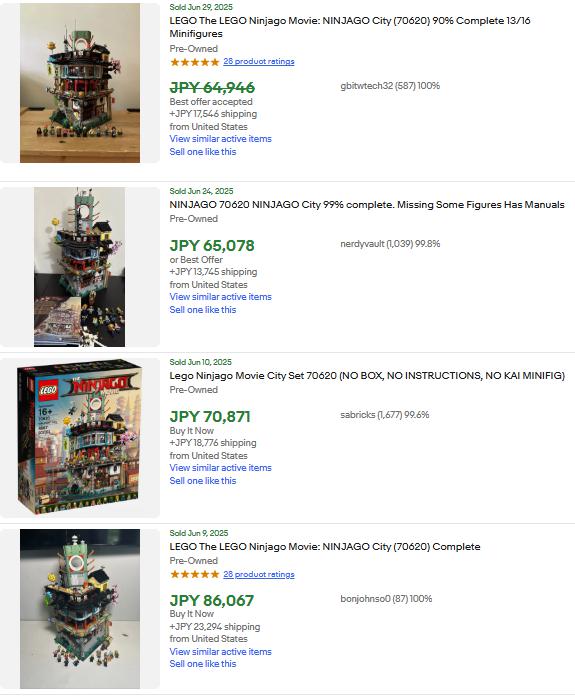Click the star rating icons on the first listing

pos(194,62)
